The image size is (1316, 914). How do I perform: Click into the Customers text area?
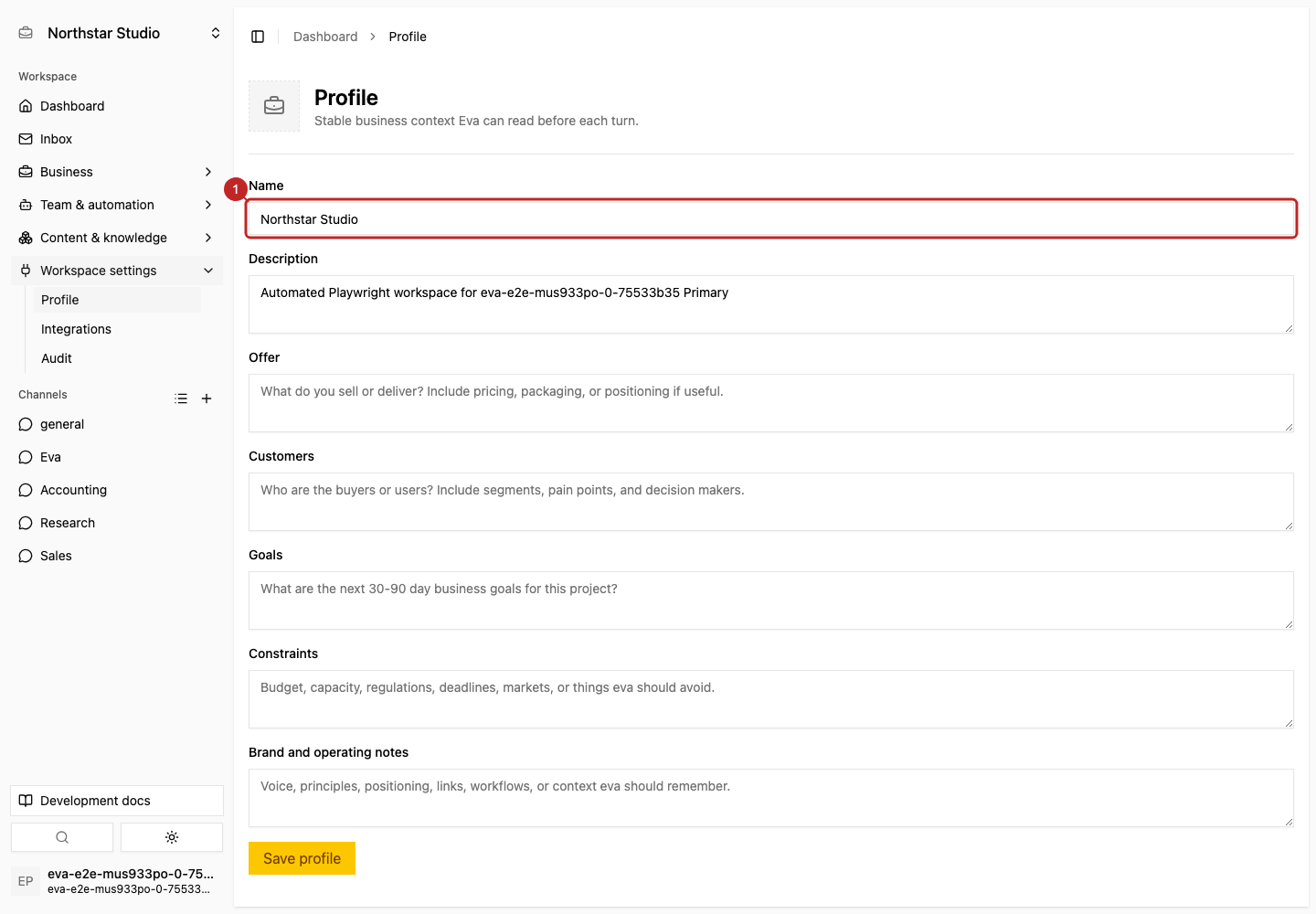pyautogui.click(x=771, y=502)
